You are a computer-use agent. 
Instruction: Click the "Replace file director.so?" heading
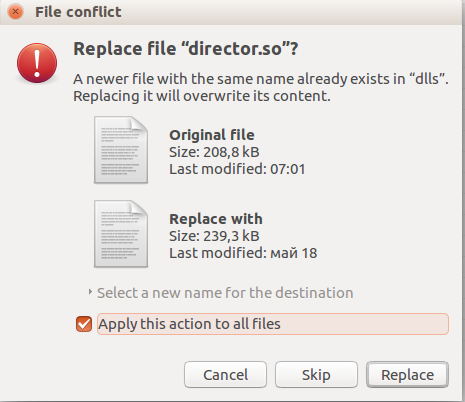coord(186,49)
